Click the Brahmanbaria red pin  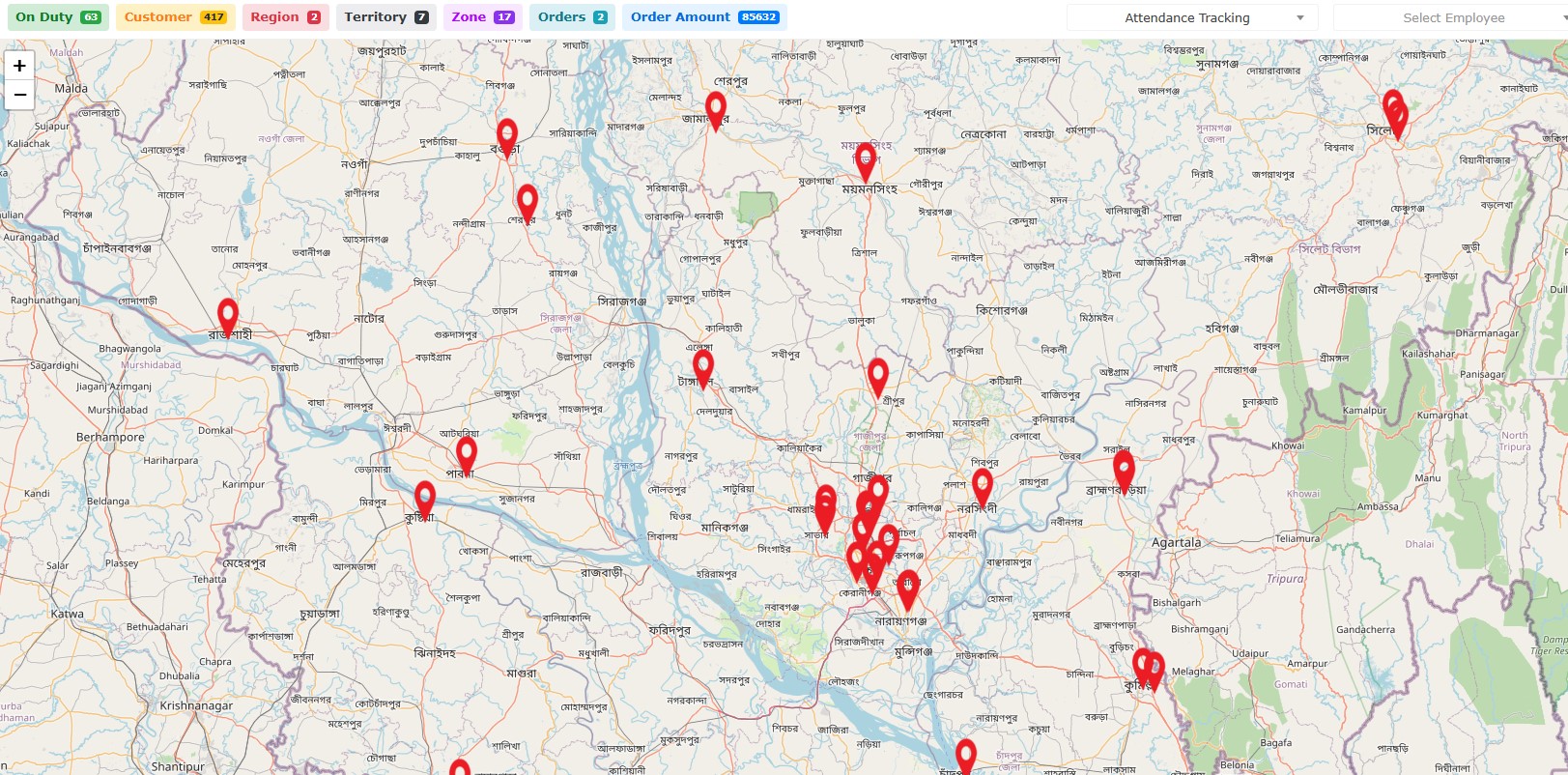[1124, 474]
